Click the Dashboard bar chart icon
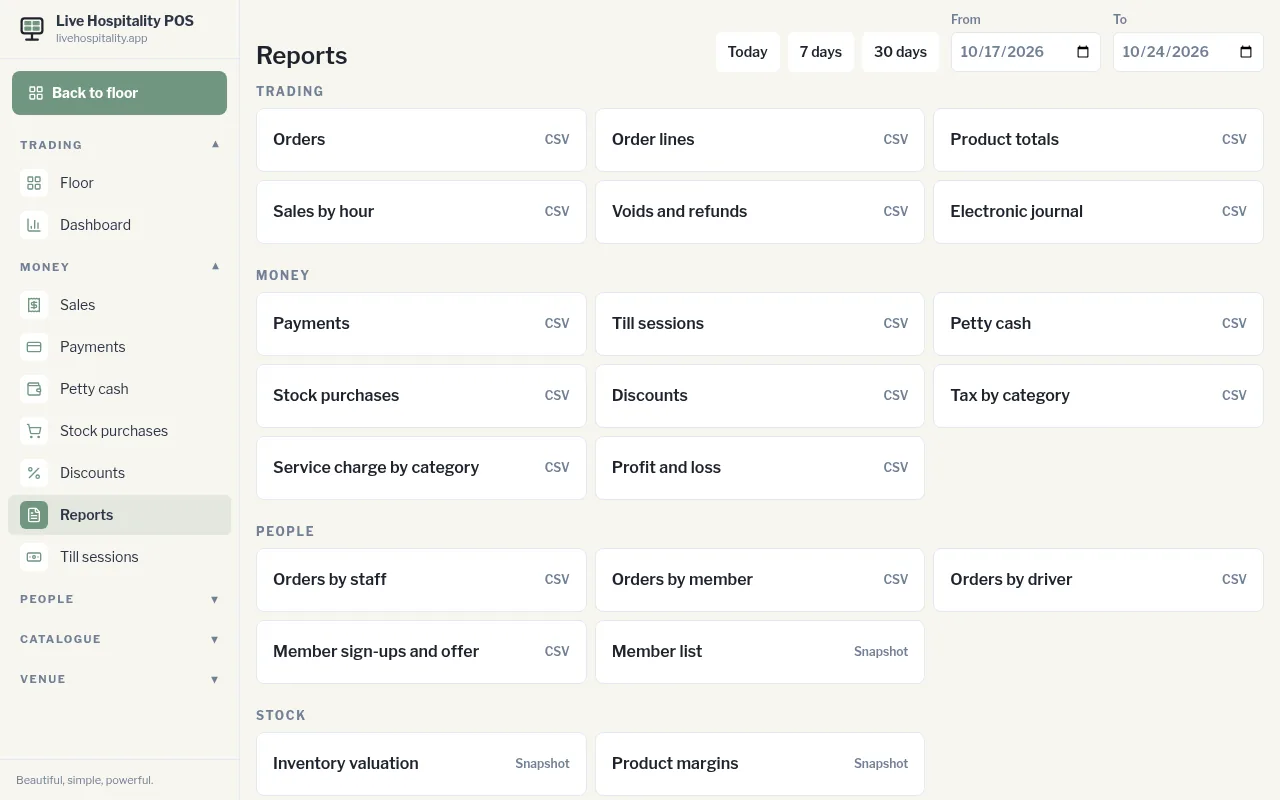This screenshot has width=1280, height=800. [34, 225]
